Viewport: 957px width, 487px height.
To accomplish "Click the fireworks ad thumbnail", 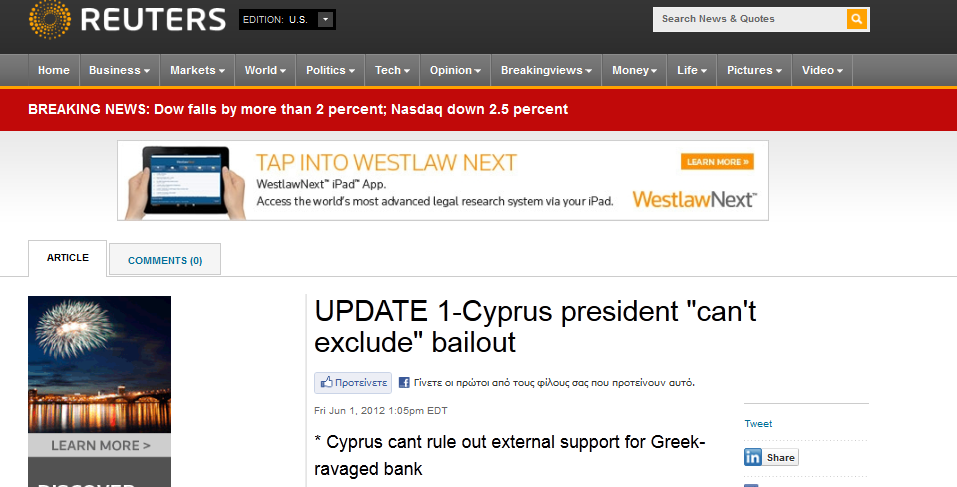I will coord(99,364).
